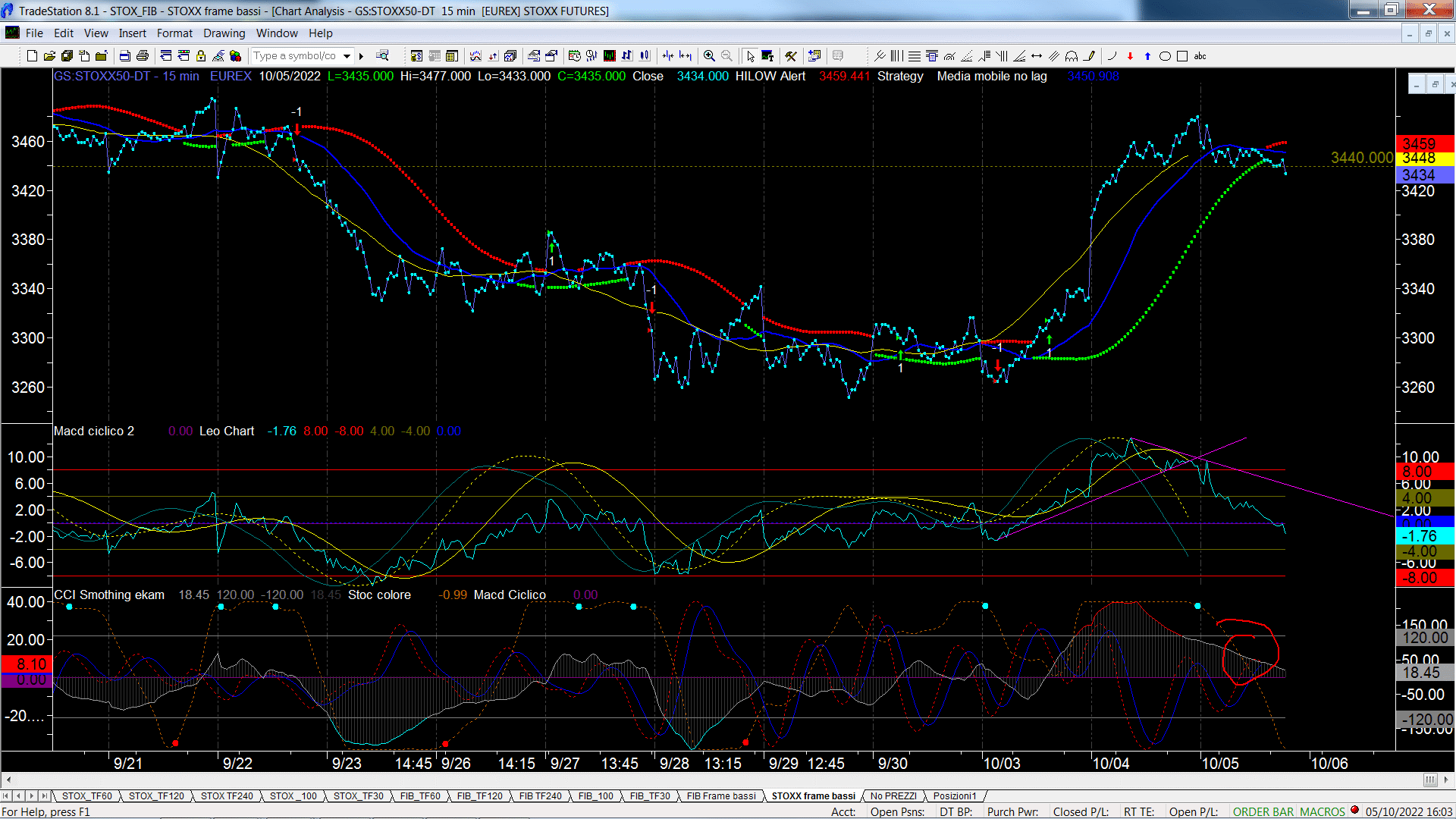Switch to the STOX_TF120 tab
The width and height of the screenshot is (1456, 819).
156,795
